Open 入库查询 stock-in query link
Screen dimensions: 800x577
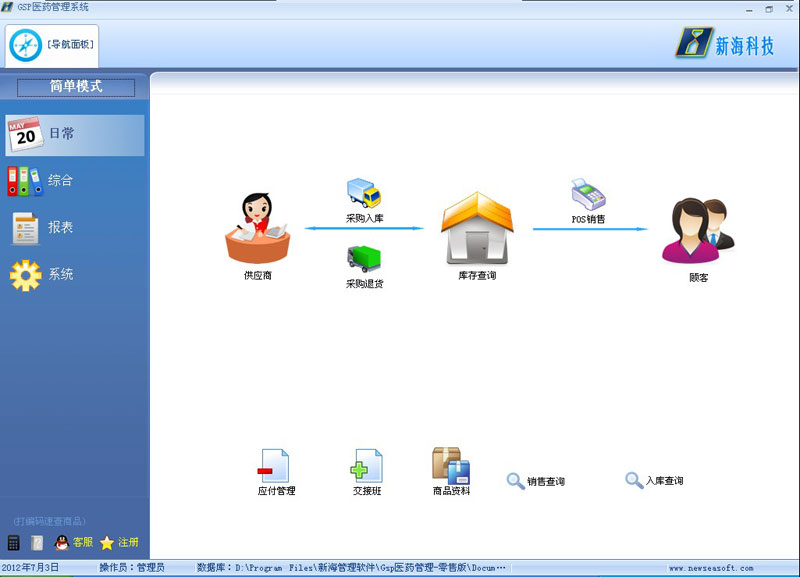[654, 481]
